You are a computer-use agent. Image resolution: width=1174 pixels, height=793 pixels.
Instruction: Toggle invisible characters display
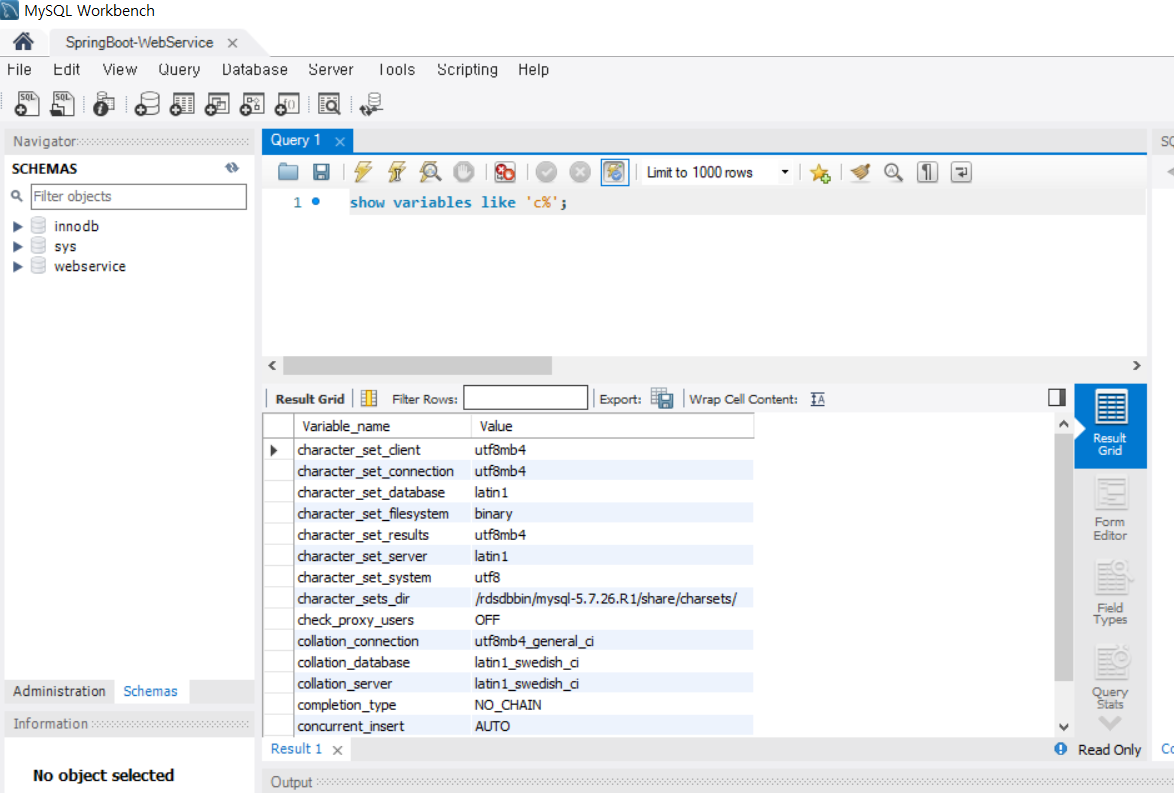click(x=927, y=172)
